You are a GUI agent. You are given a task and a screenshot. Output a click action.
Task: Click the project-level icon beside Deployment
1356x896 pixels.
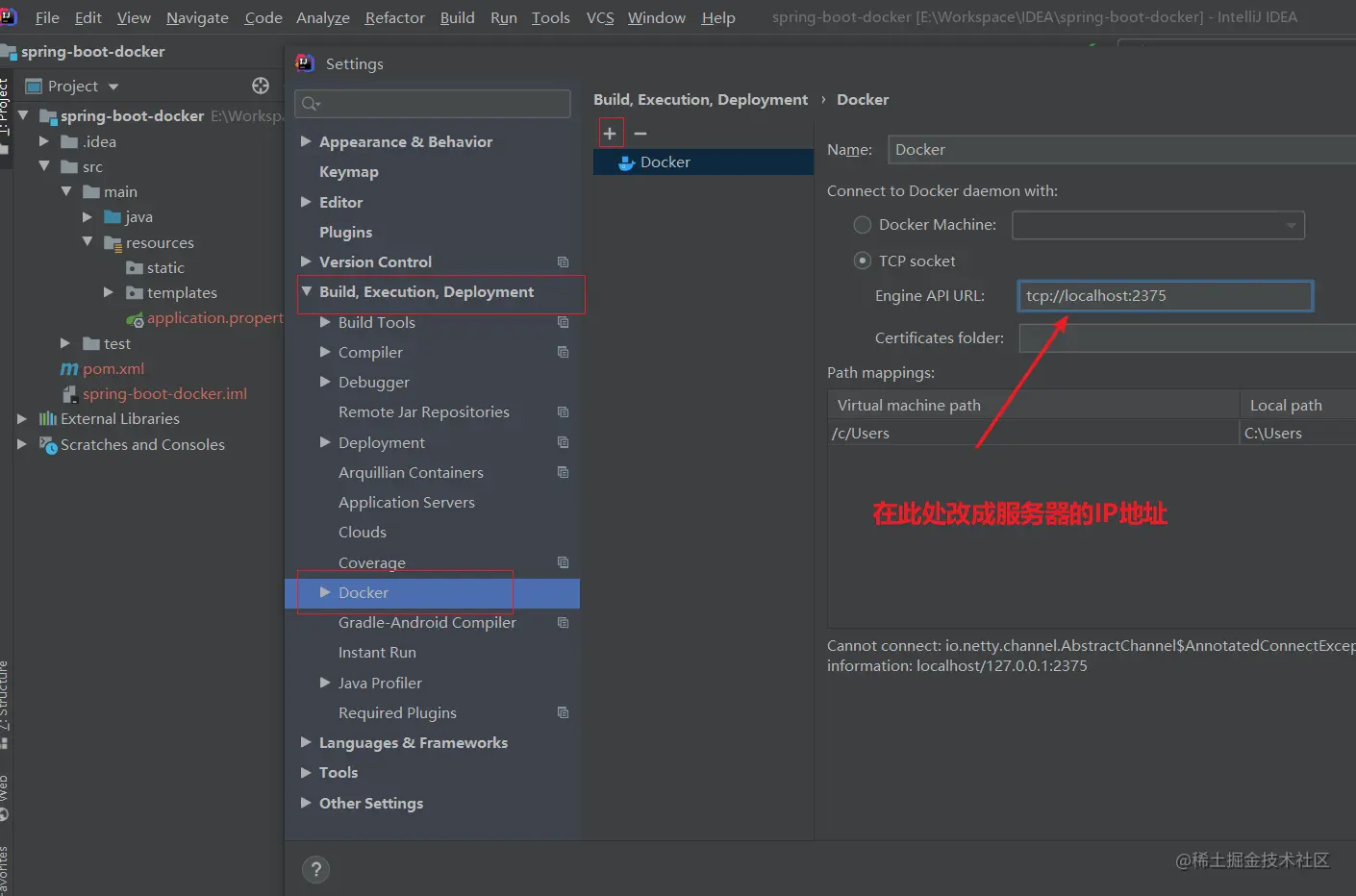(x=564, y=442)
